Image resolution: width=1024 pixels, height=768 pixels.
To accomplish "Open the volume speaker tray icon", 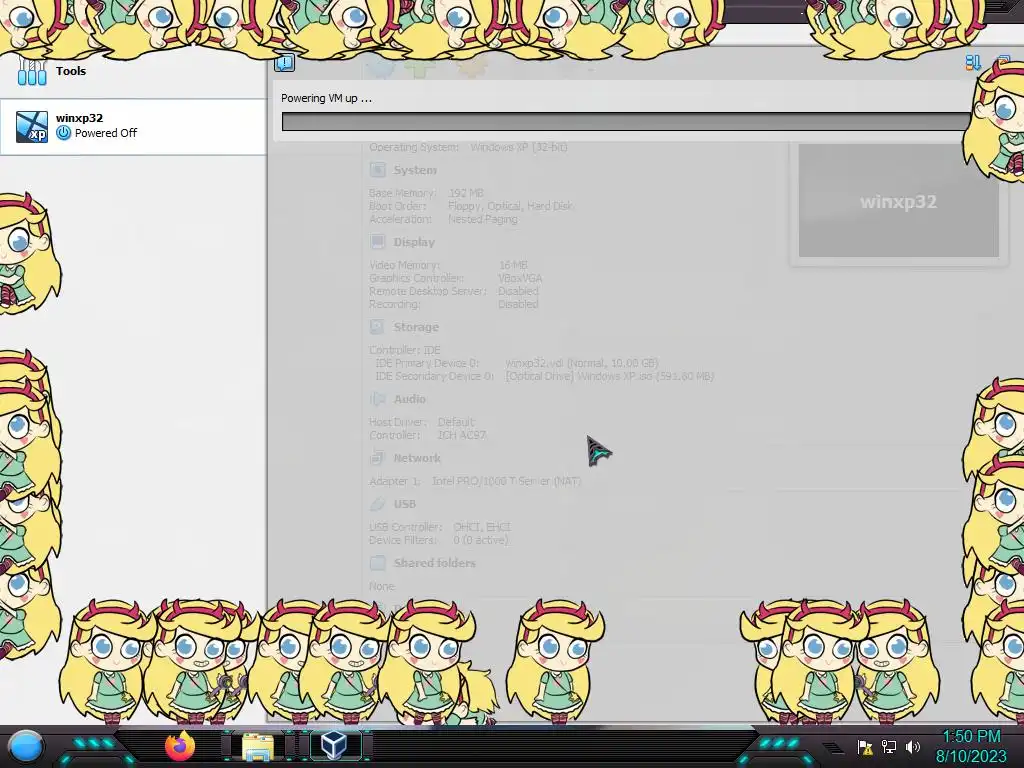I will [x=913, y=747].
